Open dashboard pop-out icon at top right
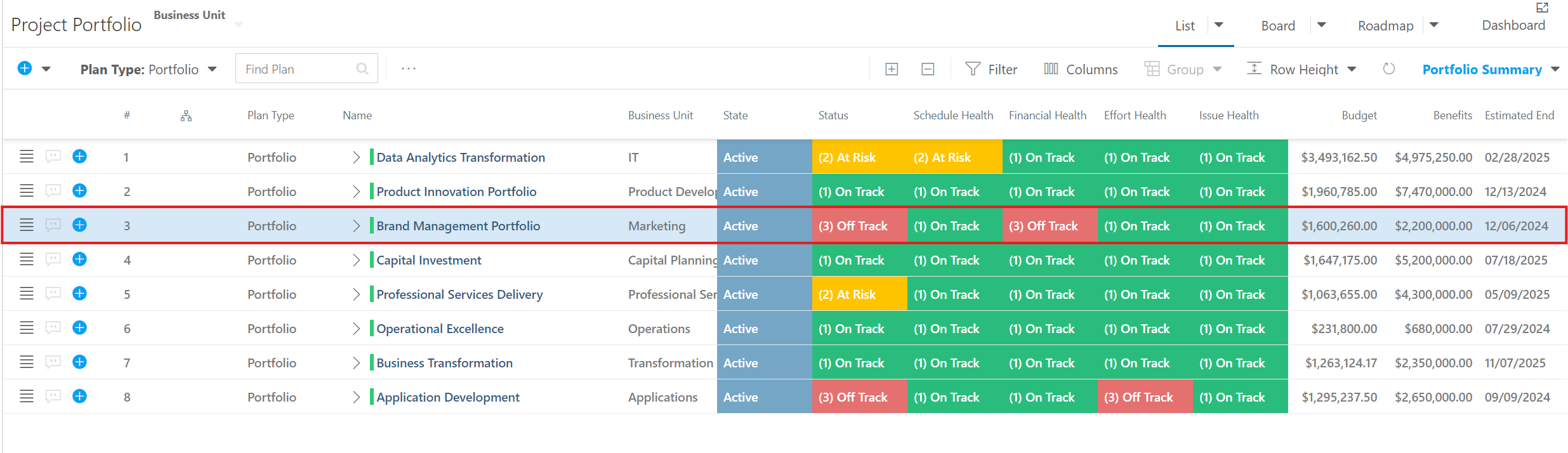The width and height of the screenshot is (1568, 453). point(1543,8)
